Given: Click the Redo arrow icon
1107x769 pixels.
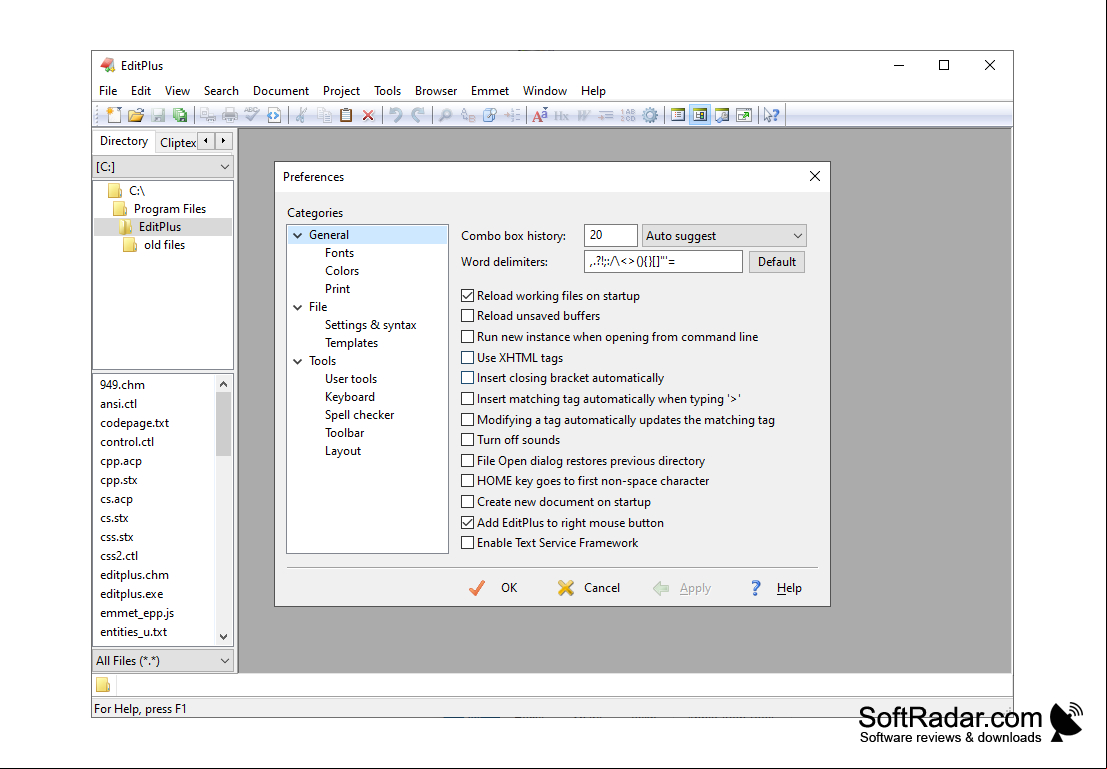Looking at the screenshot, I should tap(418, 115).
